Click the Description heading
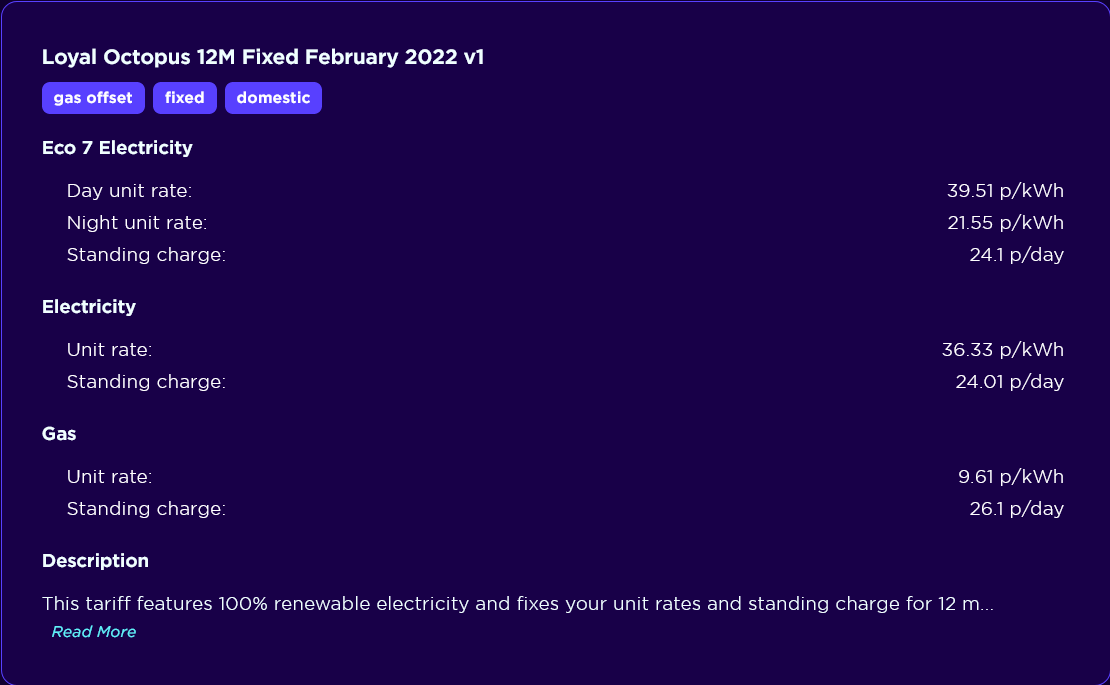The height and width of the screenshot is (685, 1110). coord(95,561)
